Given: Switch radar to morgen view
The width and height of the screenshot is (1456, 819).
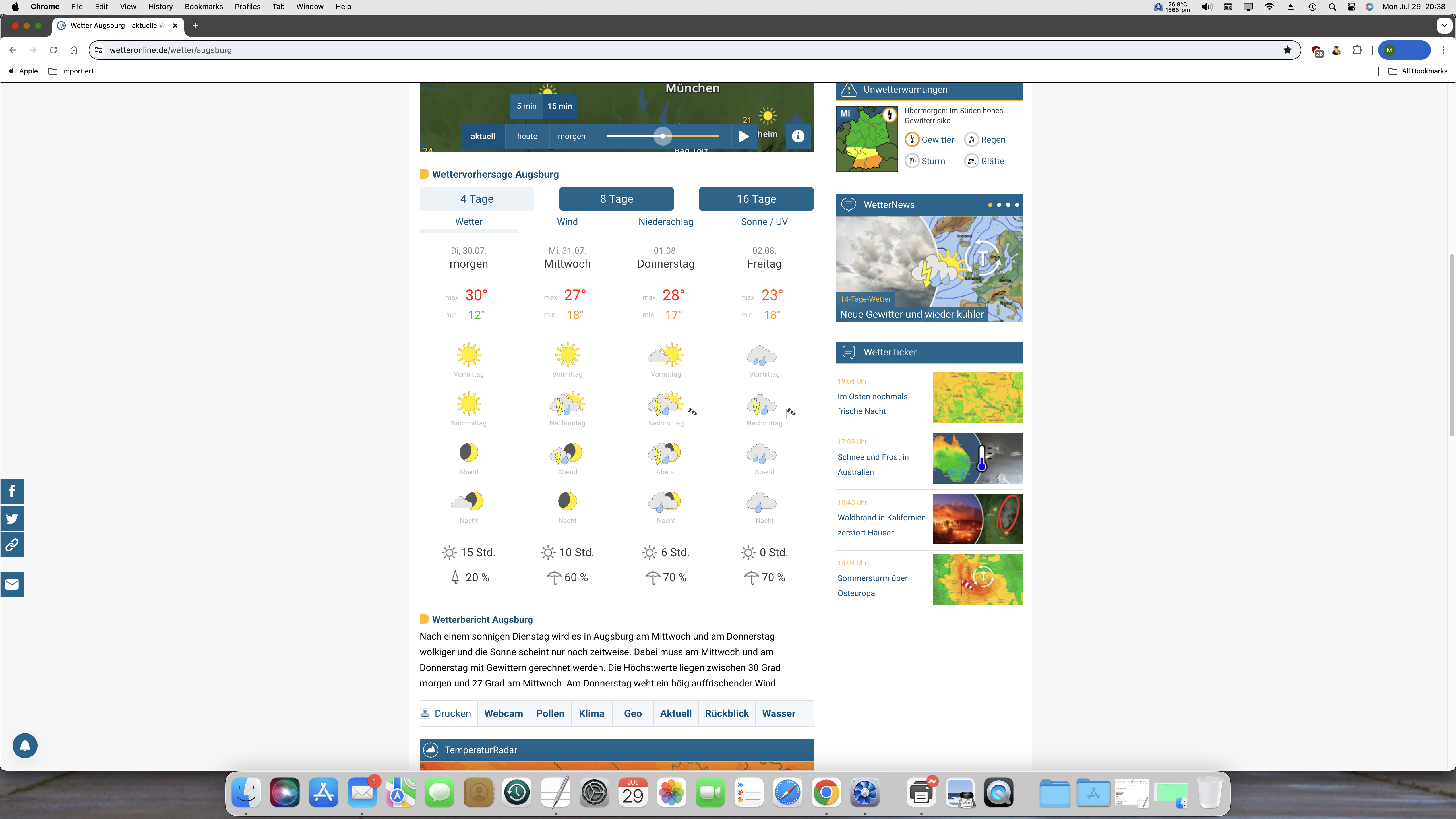Looking at the screenshot, I should (x=571, y=136).
